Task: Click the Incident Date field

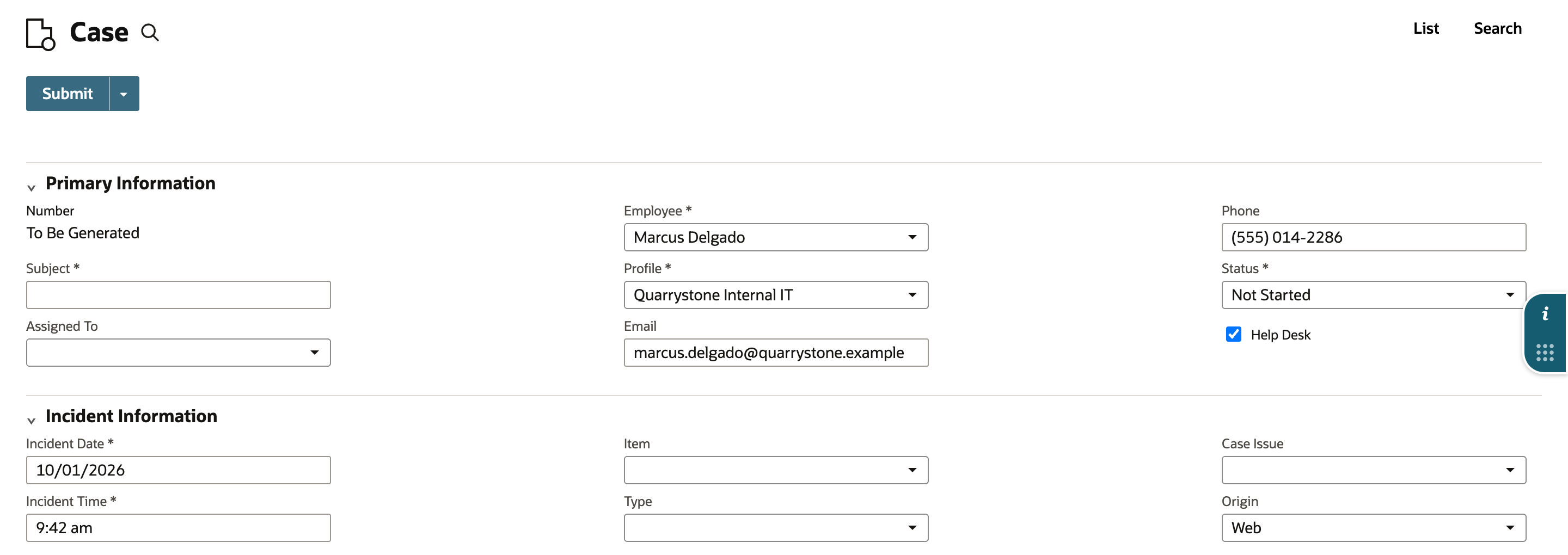Action: point(179,471)
